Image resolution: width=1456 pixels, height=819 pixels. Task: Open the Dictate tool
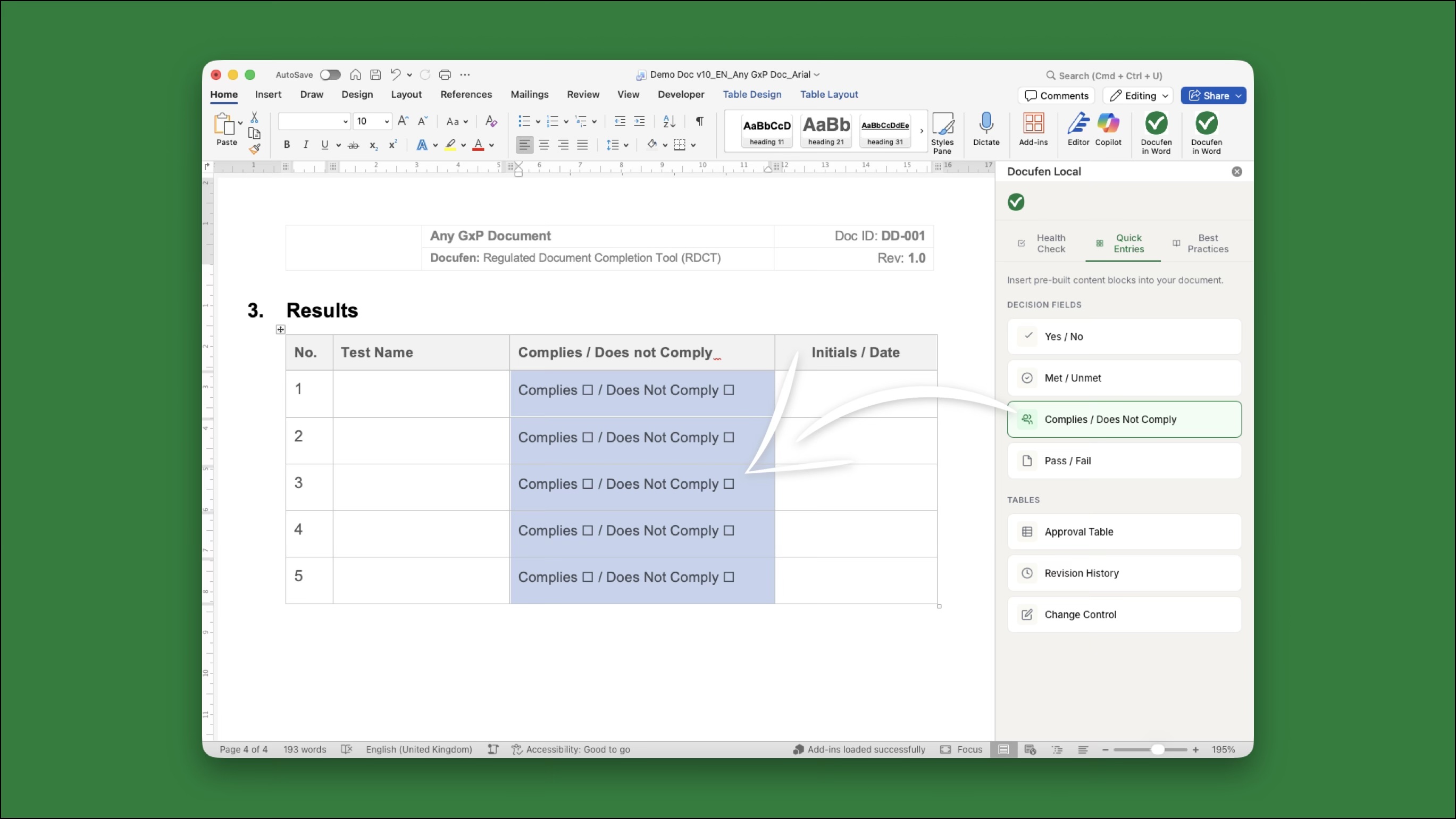[x=986, y=132]
